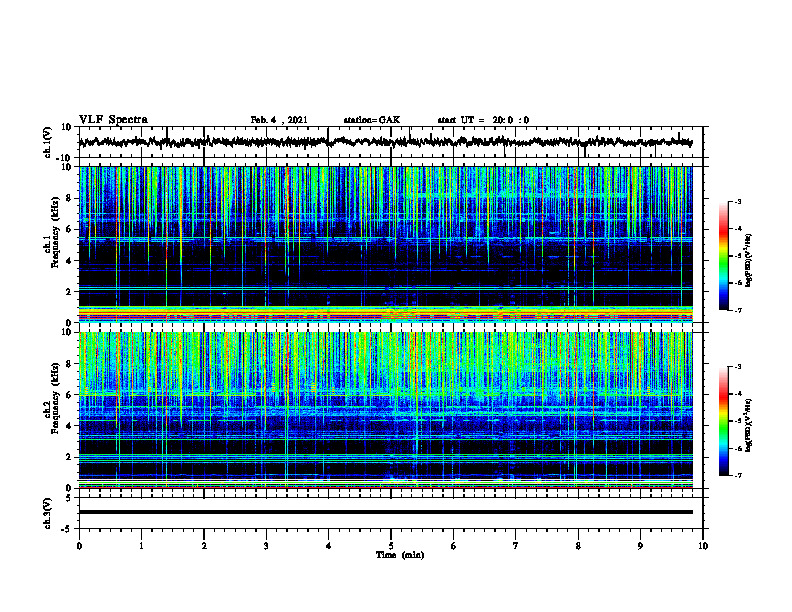This screenshot has width=792, height=612.
Task: Click time axis tick label "6"
Action: [x=454, y=546]
